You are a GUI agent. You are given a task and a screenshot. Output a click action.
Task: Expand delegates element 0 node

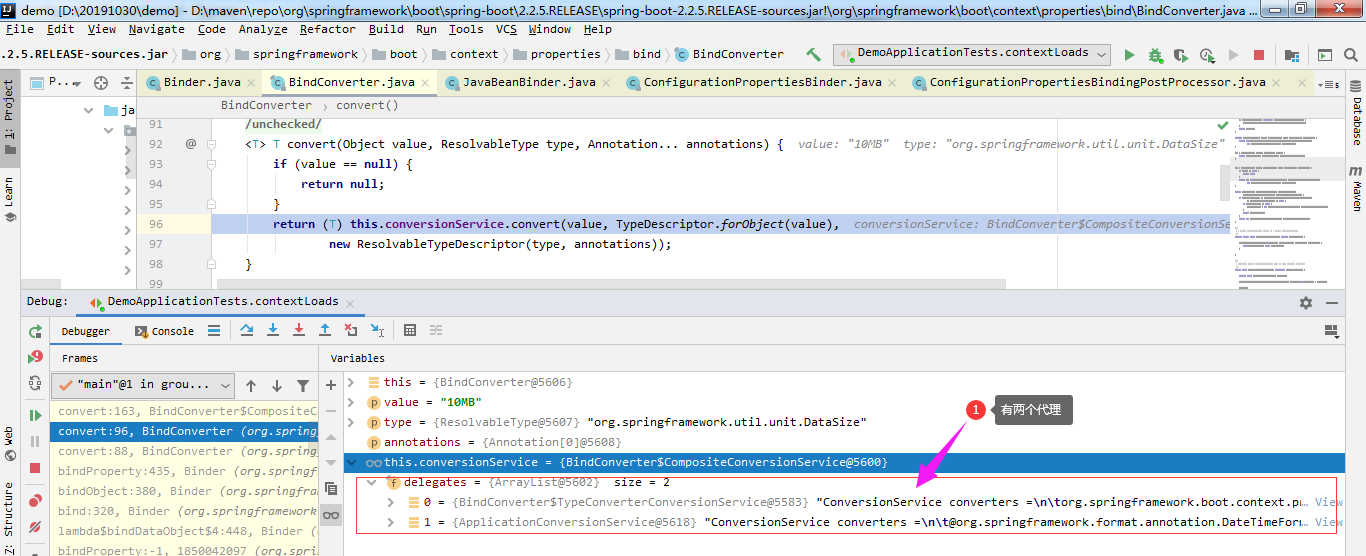[x=391, y=502]
